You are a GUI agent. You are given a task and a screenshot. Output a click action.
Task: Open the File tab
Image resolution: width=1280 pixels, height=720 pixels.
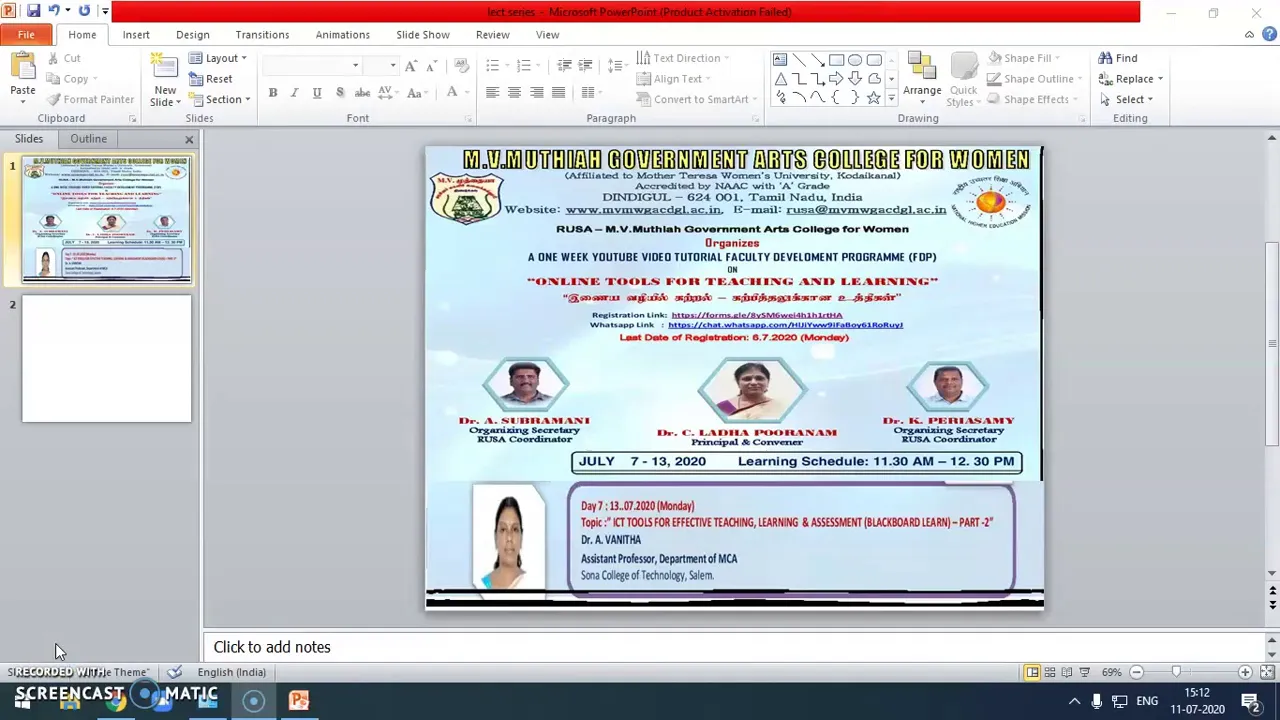coord(26,35)
